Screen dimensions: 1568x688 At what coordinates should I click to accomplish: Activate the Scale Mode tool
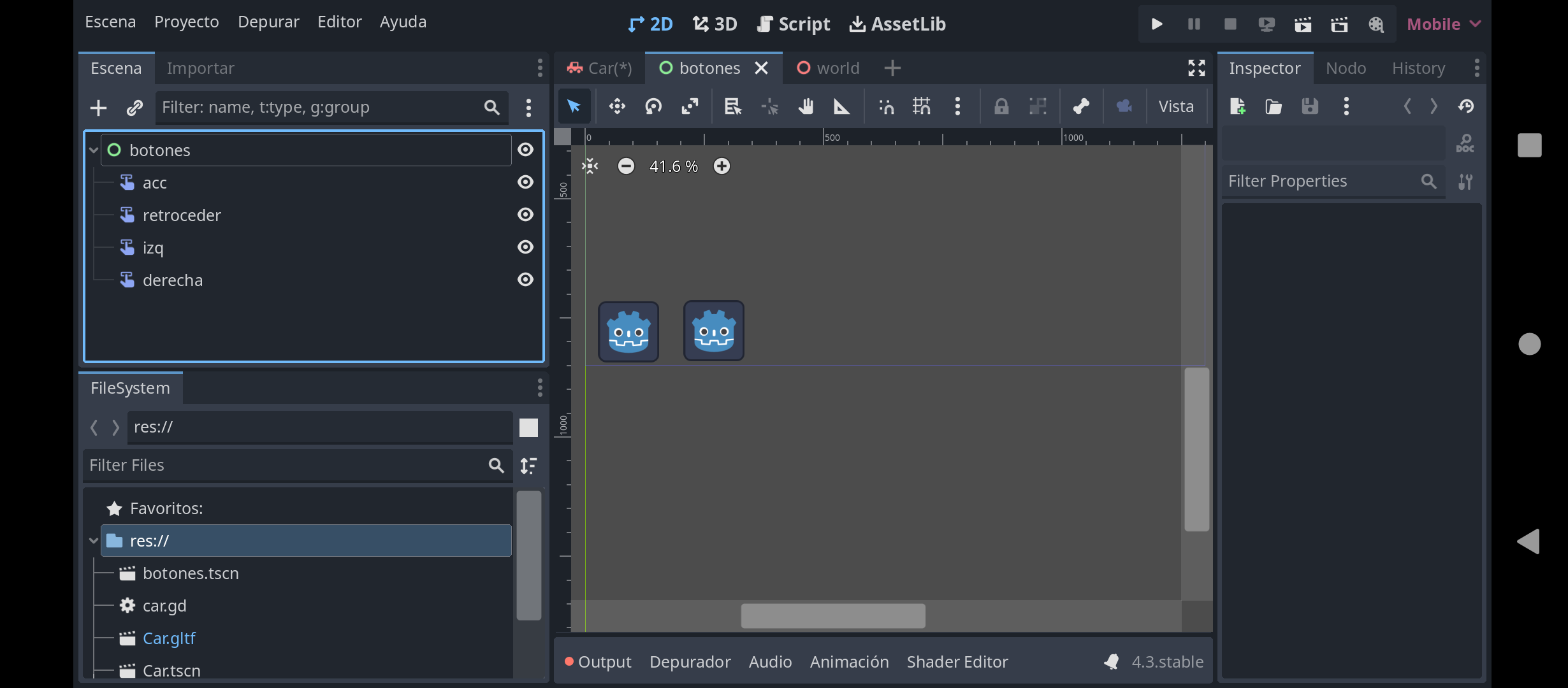(690, 106)
